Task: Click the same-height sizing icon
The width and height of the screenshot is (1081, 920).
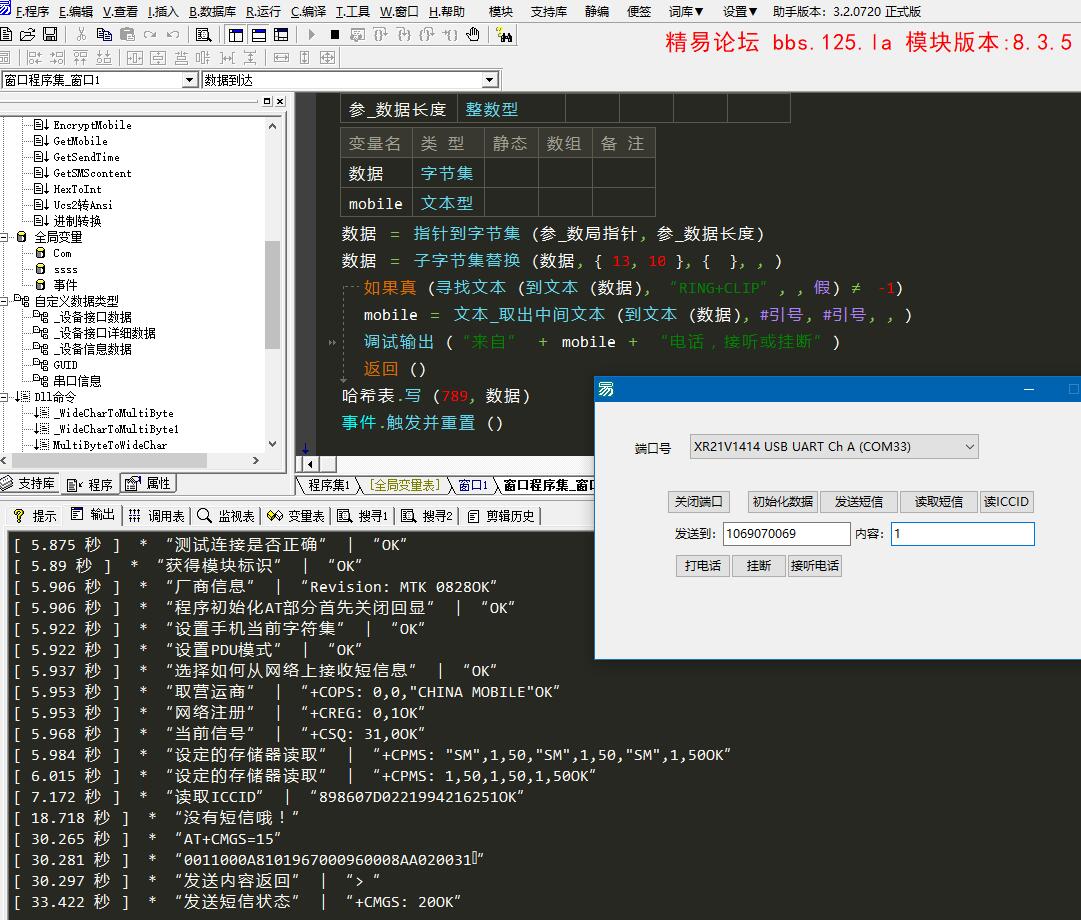Action: [304, 58]
